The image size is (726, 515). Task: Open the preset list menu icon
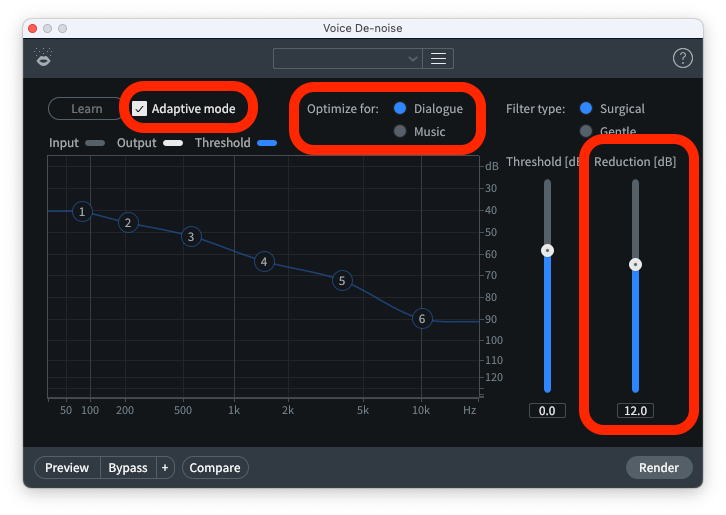point(438,59)
